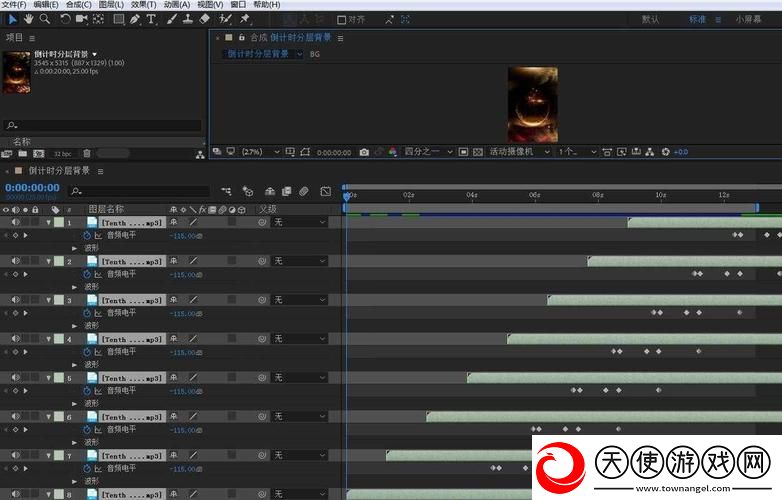This screenshot has width=782, height=500.
Task: Click the show channel color icon
Action: coord(393,152)
